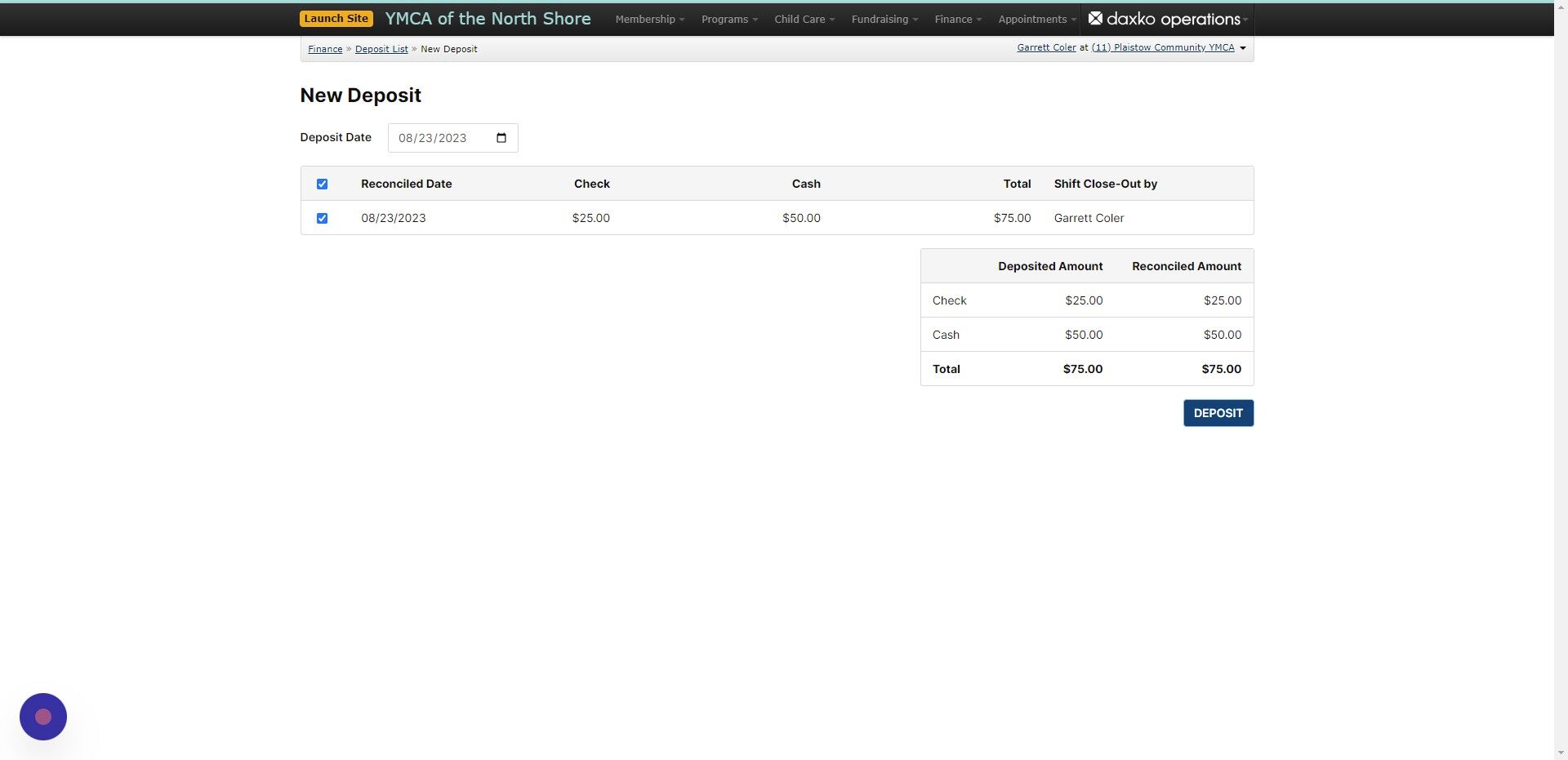Click the Launch Site button
This screenshot has height=760, width=1568.
336,19
